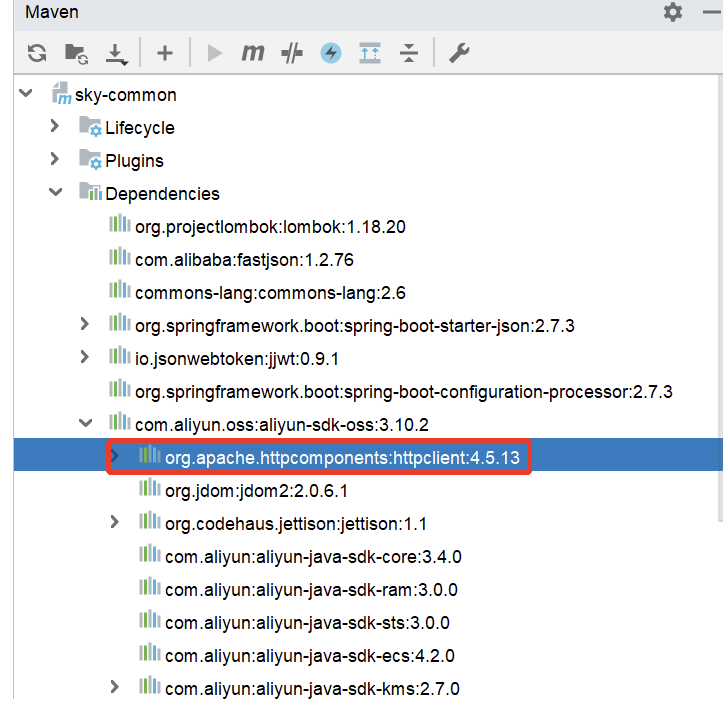Select org.apache.httpcomponents:httpclient:4.5.13 row
Viewport: 723px width, 725px height.
click(x=368, y=455)
